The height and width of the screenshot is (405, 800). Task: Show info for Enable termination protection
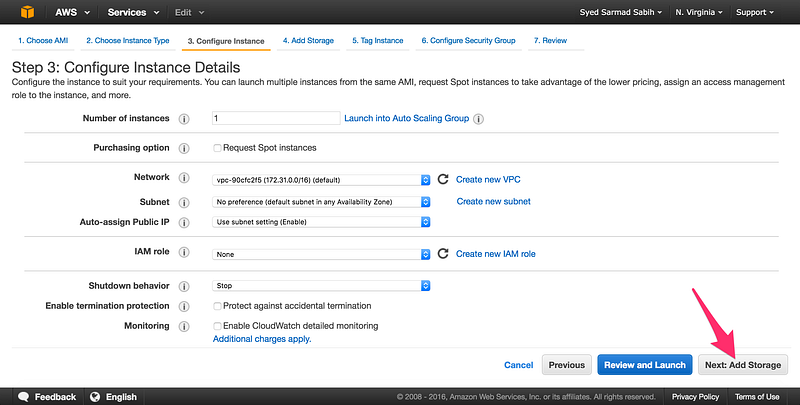(184, 307)
